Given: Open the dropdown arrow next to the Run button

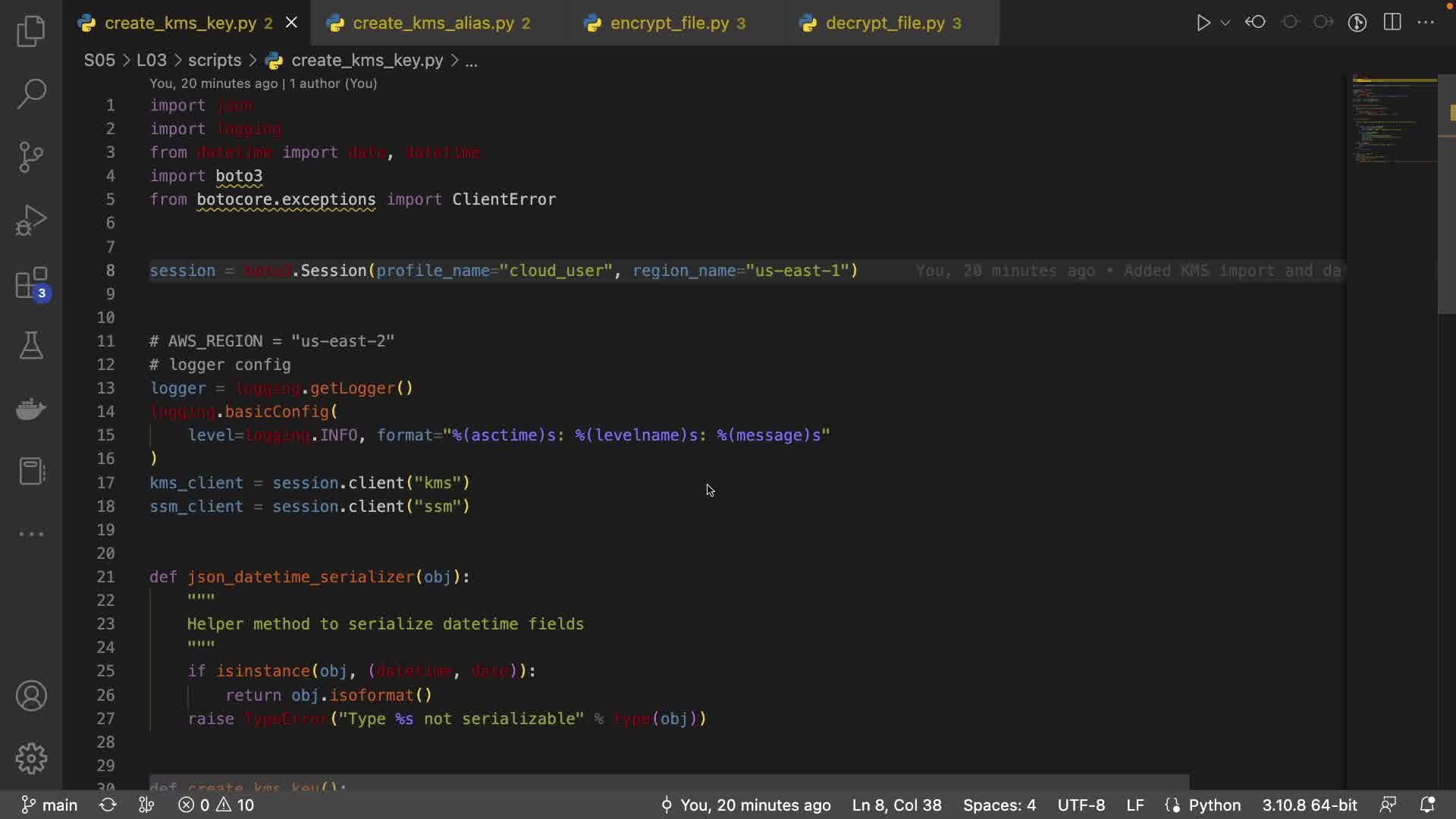Looking at the screenshot, I should click(1225, 23).
